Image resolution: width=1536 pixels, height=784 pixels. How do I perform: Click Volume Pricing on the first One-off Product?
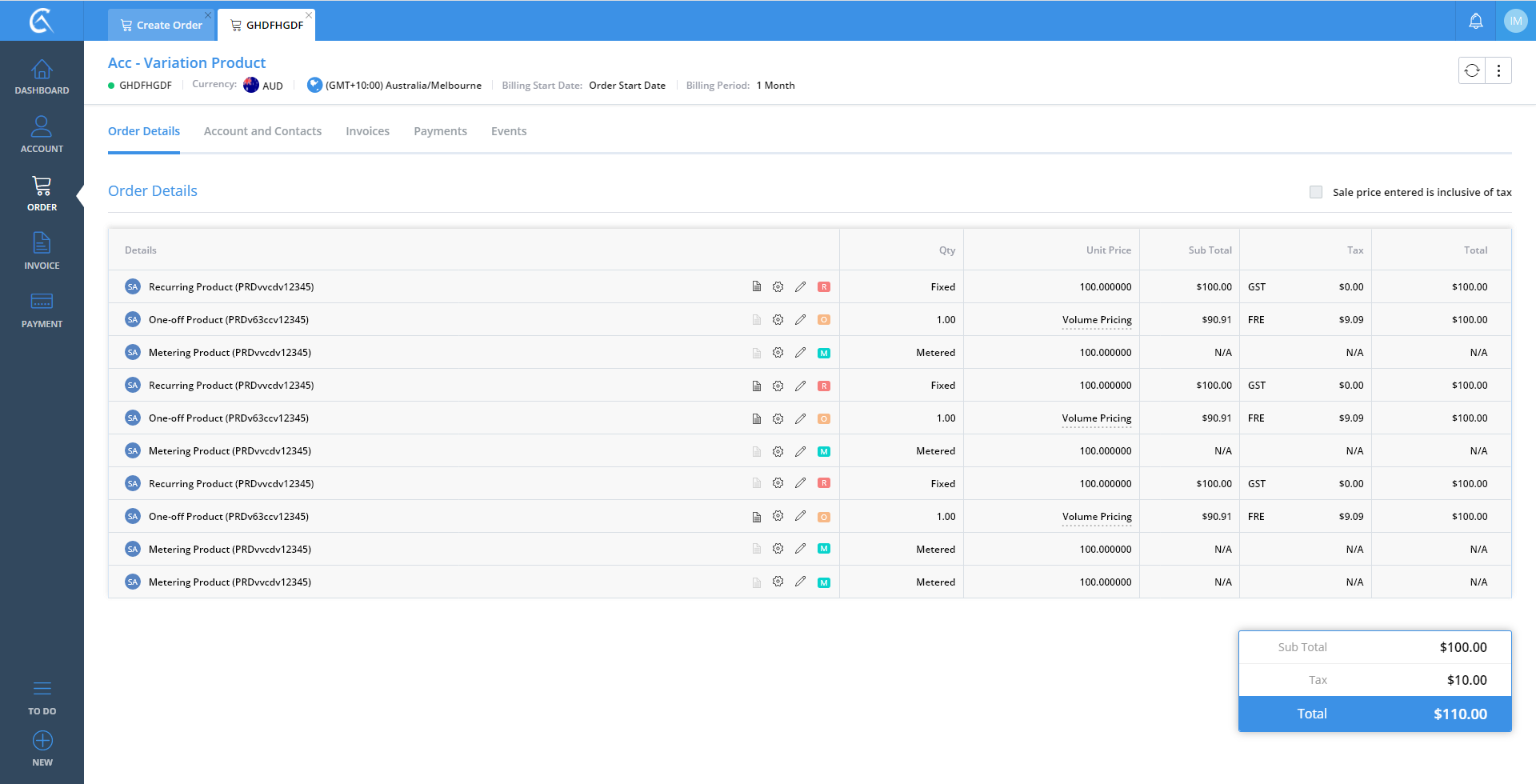tap(1097, 320)
